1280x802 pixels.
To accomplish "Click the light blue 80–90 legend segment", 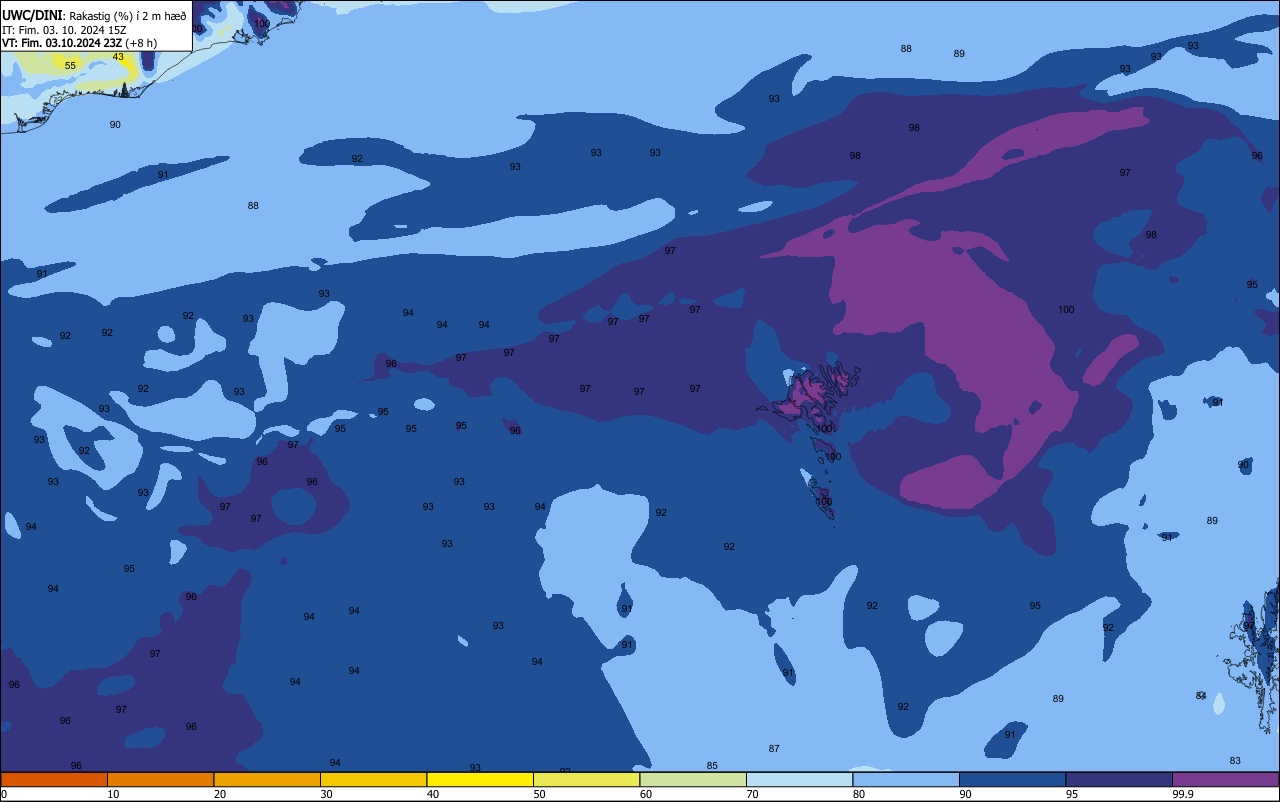I will coord(906,779).
